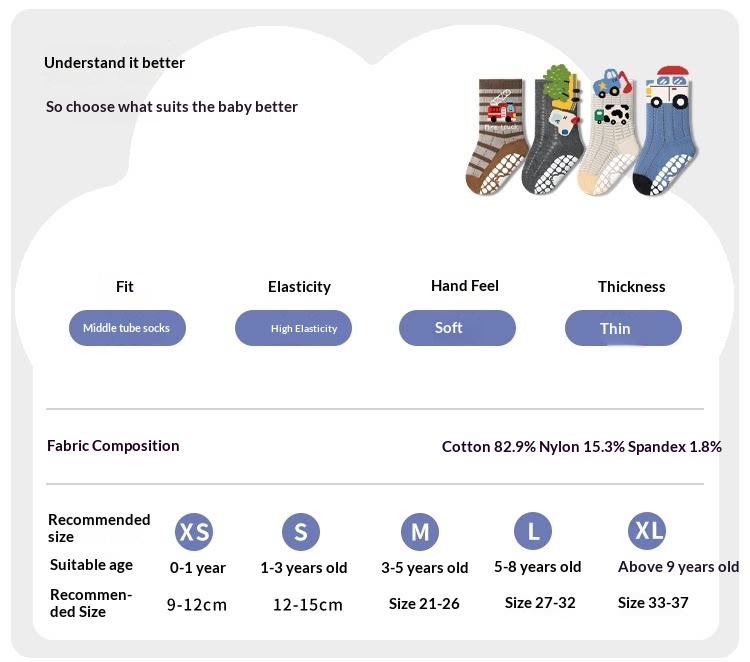Click the XS size circle
This screenshot has width=750, height=662.
[194, 531]
